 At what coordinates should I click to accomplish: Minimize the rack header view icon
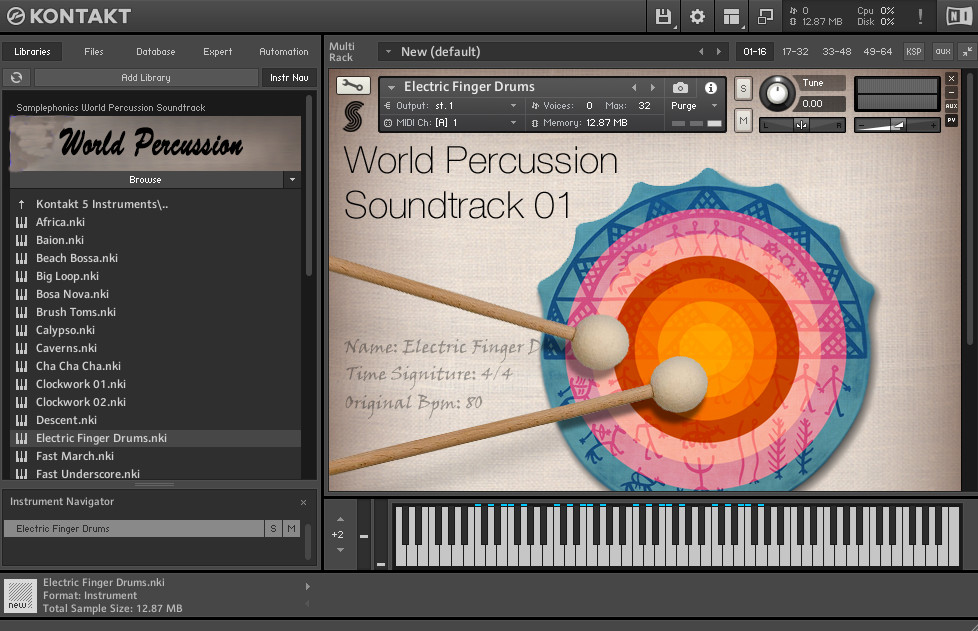pyautogui.click(x=967, y=52)
